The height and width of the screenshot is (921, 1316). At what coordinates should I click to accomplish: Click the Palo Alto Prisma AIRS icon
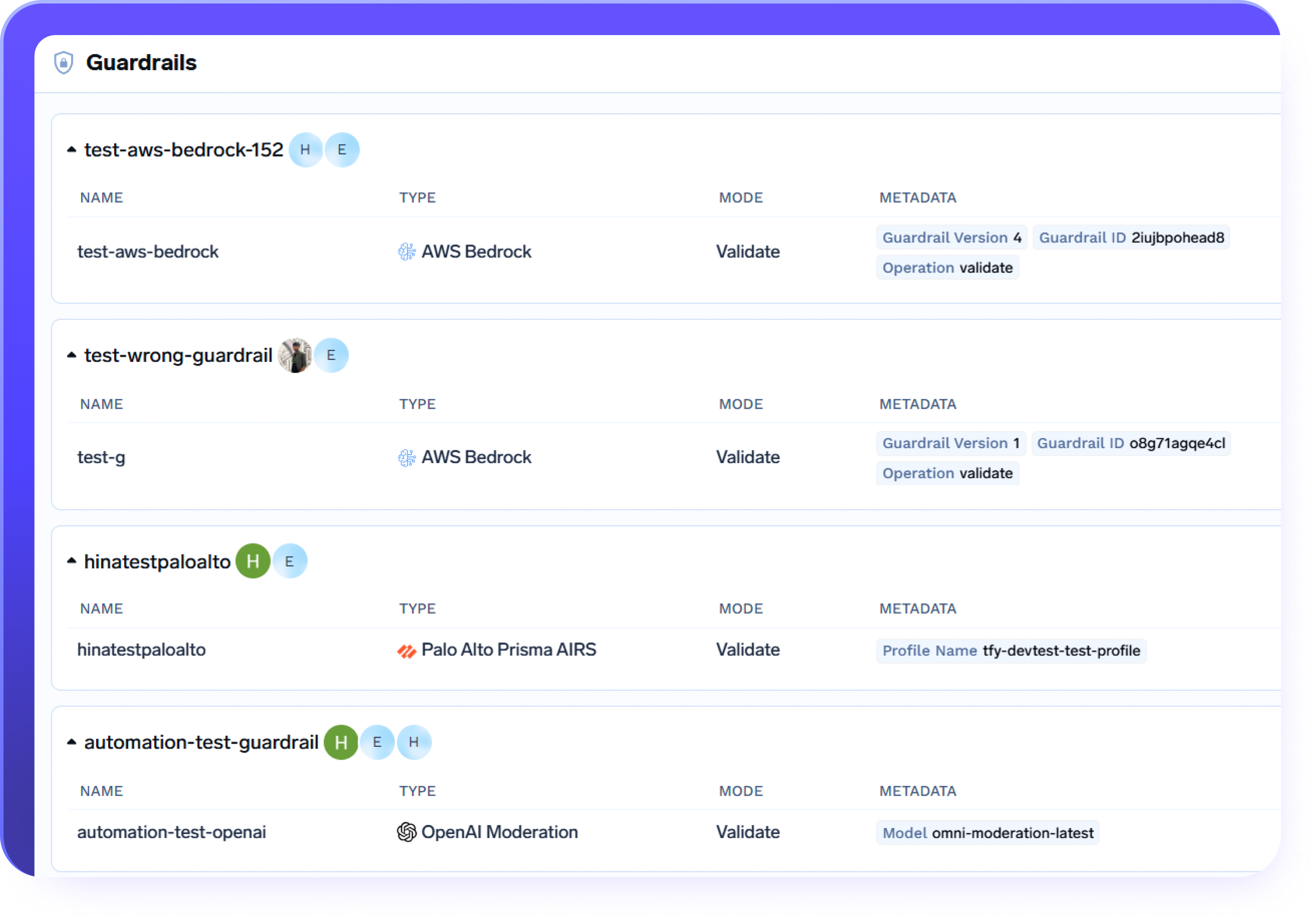(406, 650)
